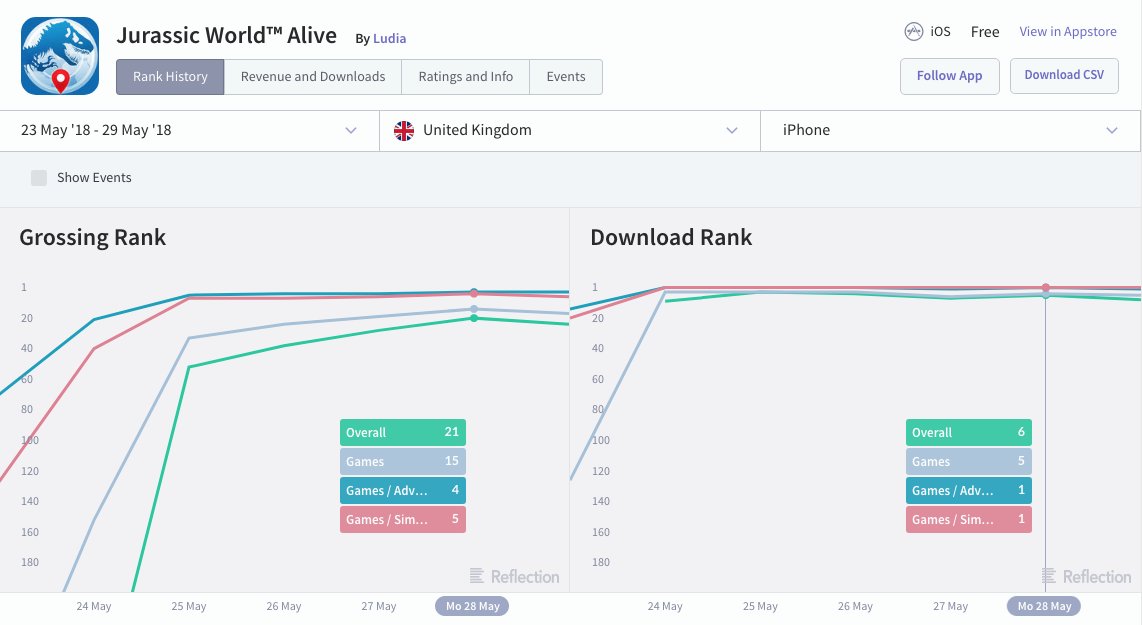
Task: Click the iOS App Store icon
Action: tap(913, 31)
